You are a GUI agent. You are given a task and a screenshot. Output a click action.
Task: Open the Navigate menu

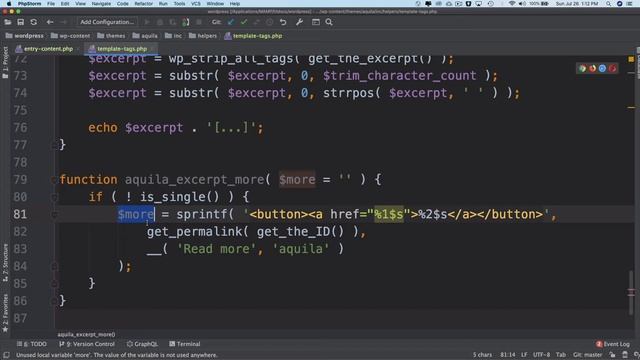(101, 4)
